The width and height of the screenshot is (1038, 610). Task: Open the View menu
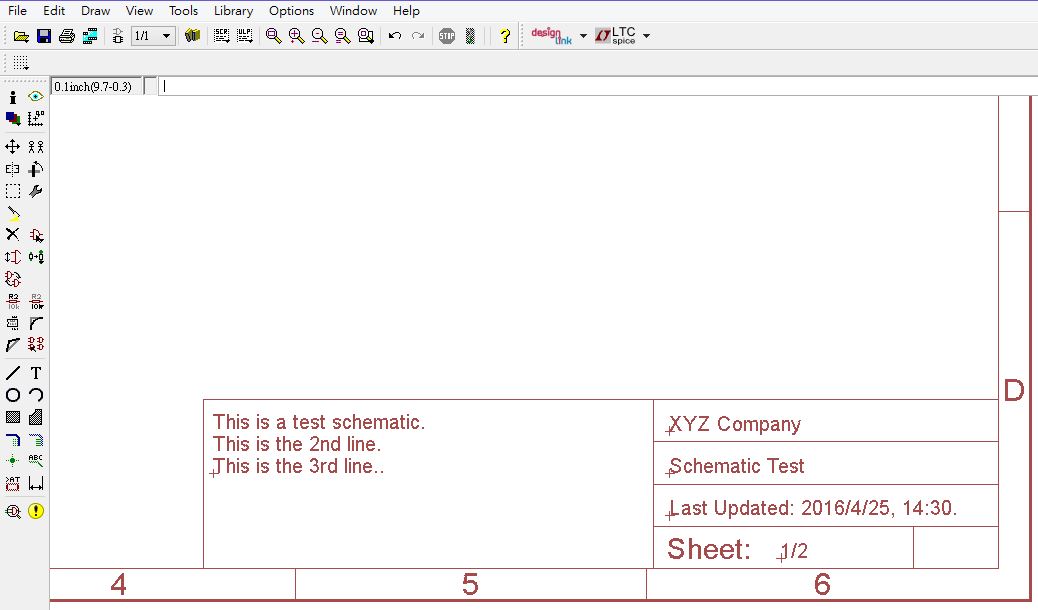pos(139,11)
